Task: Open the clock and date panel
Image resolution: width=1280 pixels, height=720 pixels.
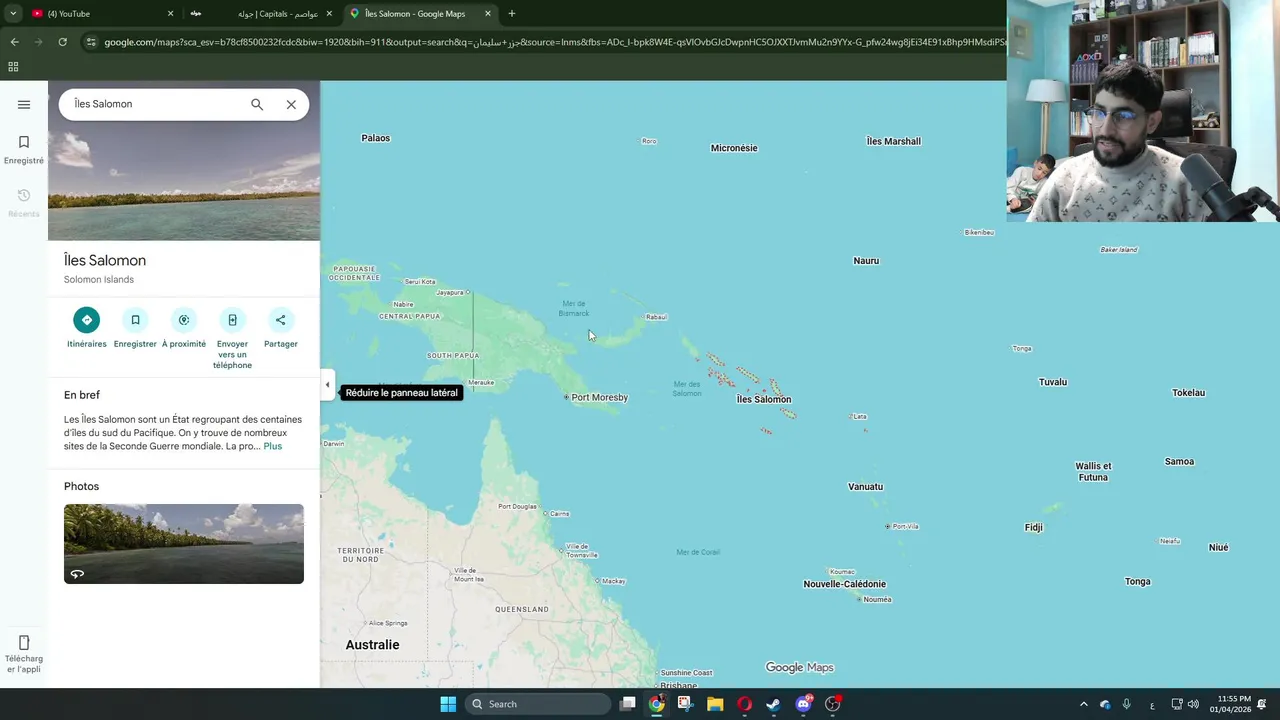Action: tap(1230, 704)
